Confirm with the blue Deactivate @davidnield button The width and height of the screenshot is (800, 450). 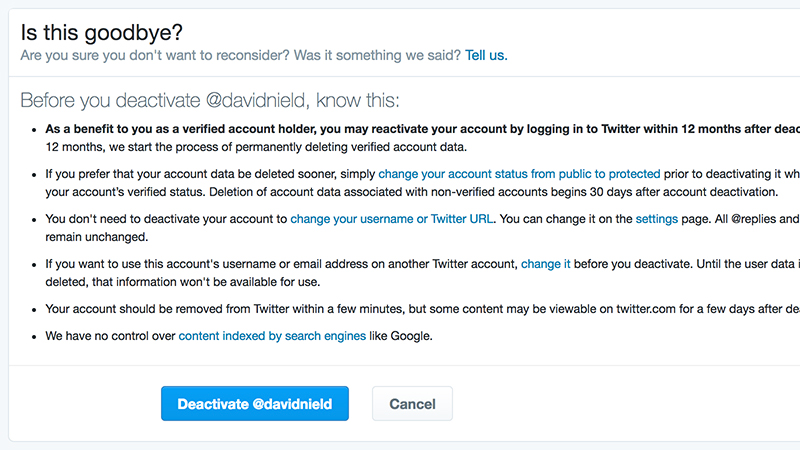click(255, 404)
